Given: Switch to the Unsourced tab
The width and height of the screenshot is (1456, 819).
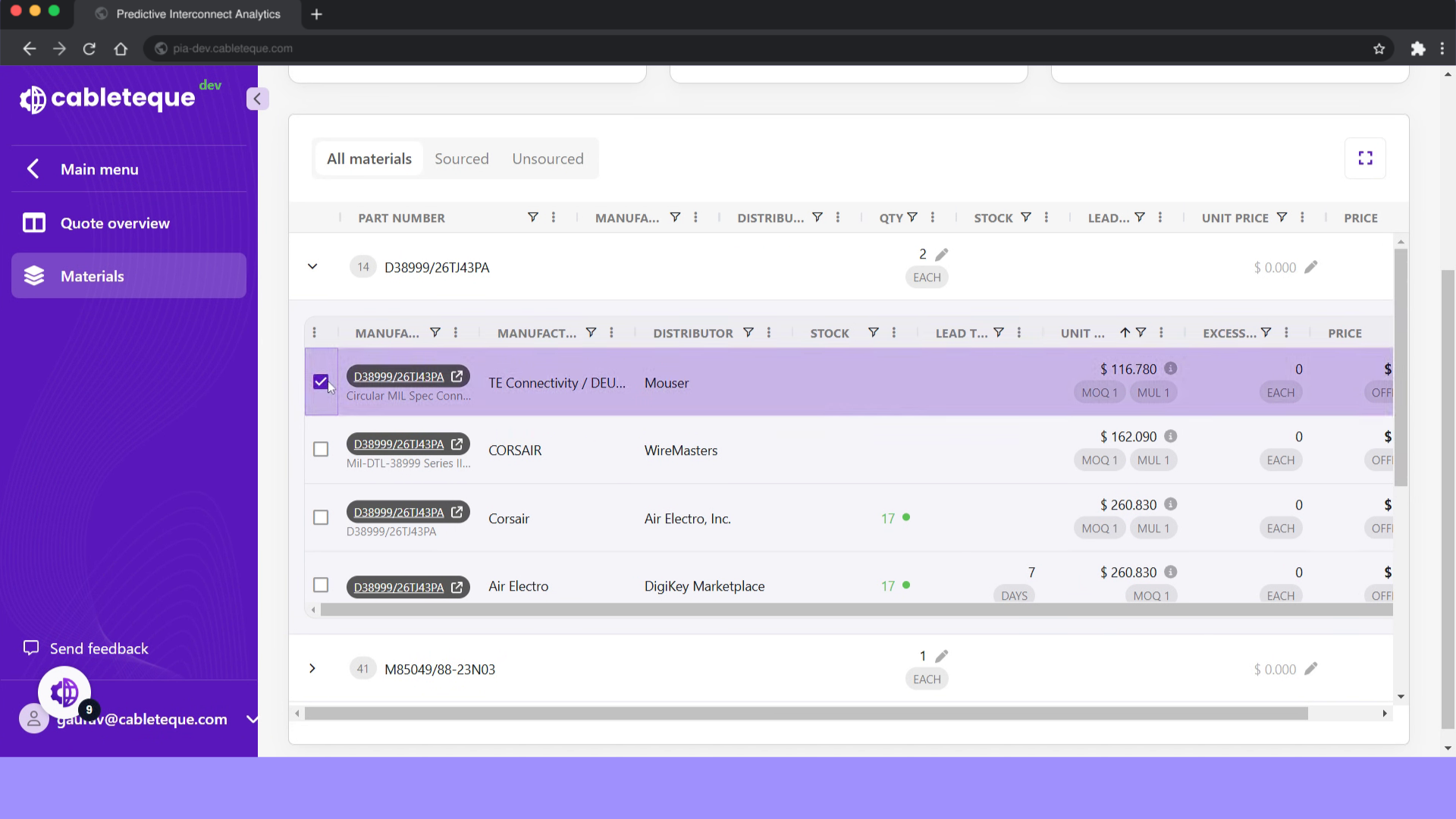Looking at the screenshot, I should tap(548, 158).
